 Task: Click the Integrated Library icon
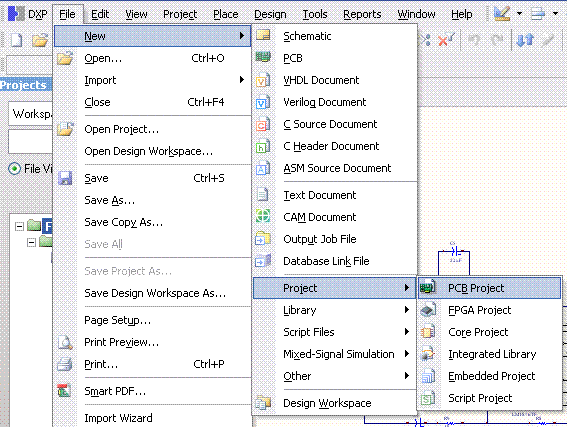428,354
